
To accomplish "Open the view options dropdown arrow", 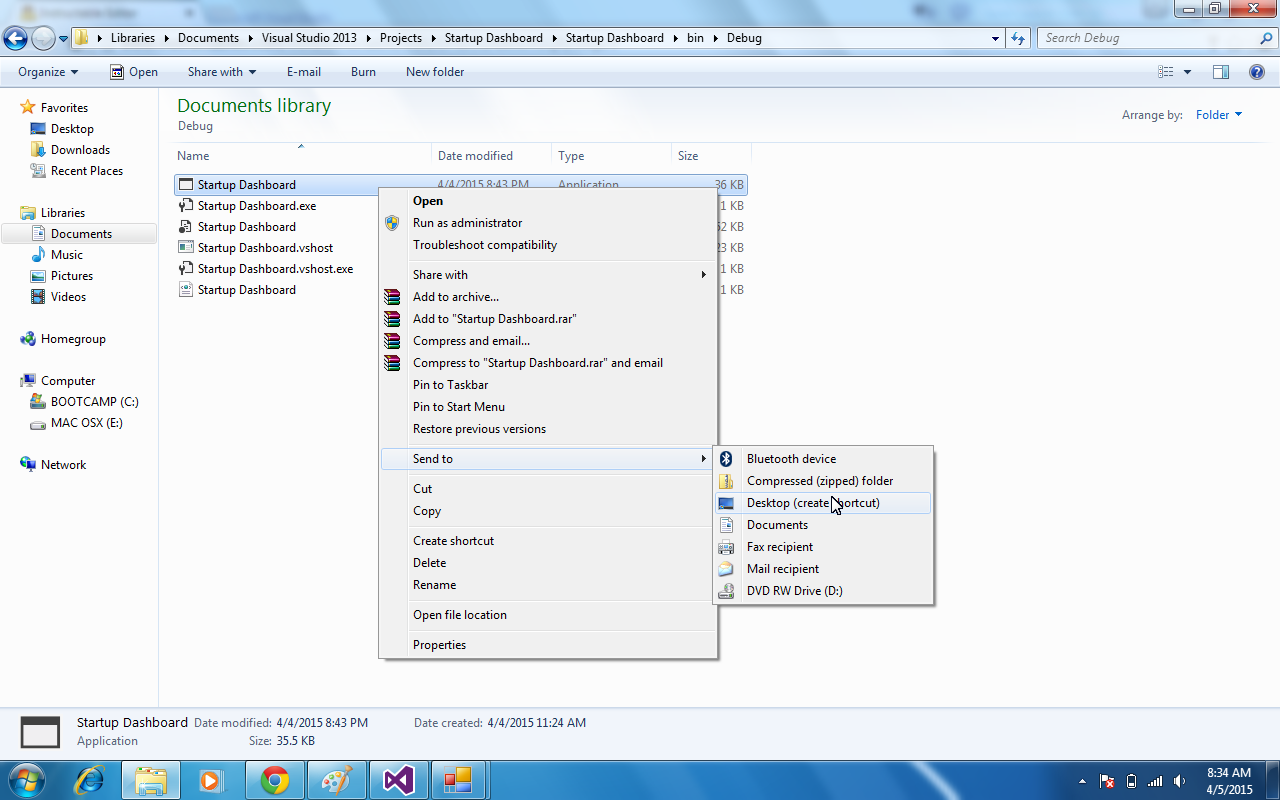I will (1187, 72).
